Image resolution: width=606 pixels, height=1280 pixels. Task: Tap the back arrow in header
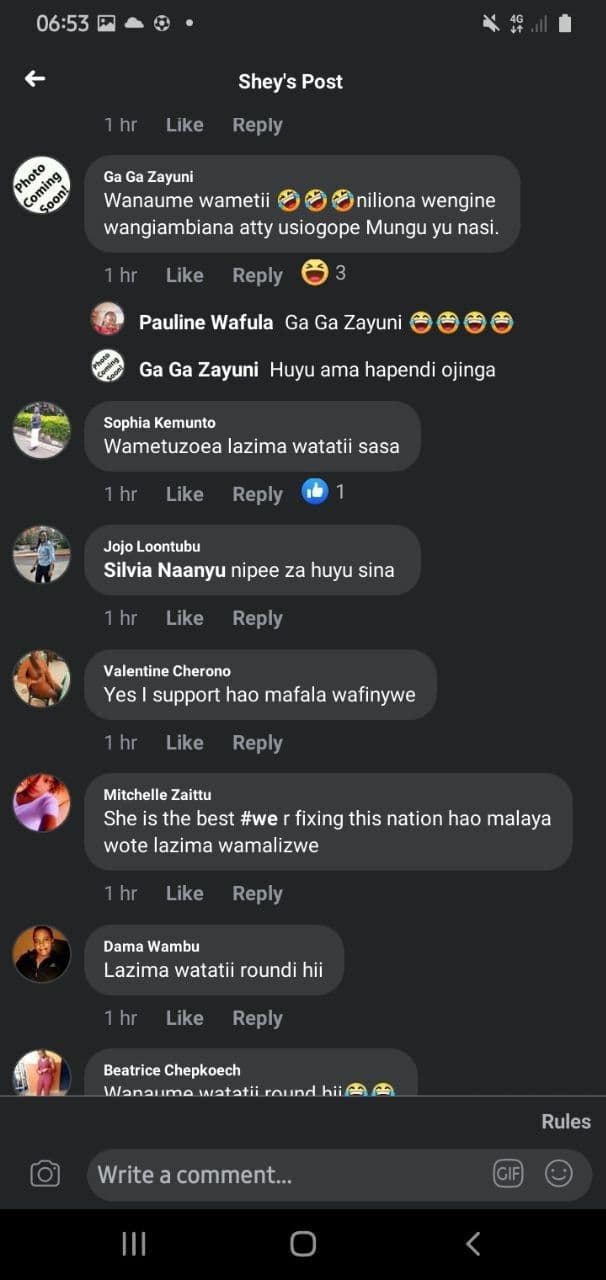[x=36, y=79]
